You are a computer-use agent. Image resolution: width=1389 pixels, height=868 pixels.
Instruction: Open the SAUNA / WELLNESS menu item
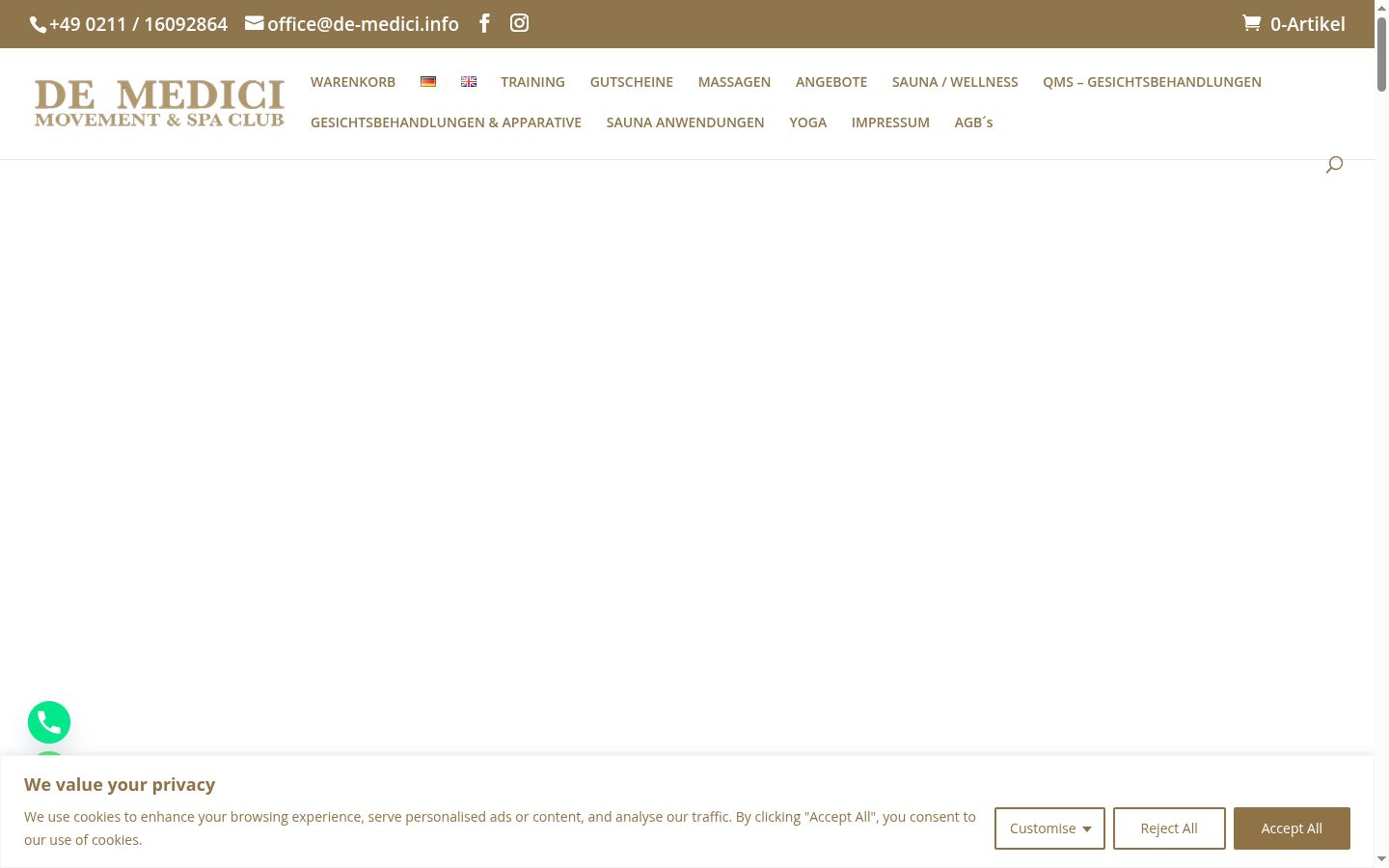point(955,82)
